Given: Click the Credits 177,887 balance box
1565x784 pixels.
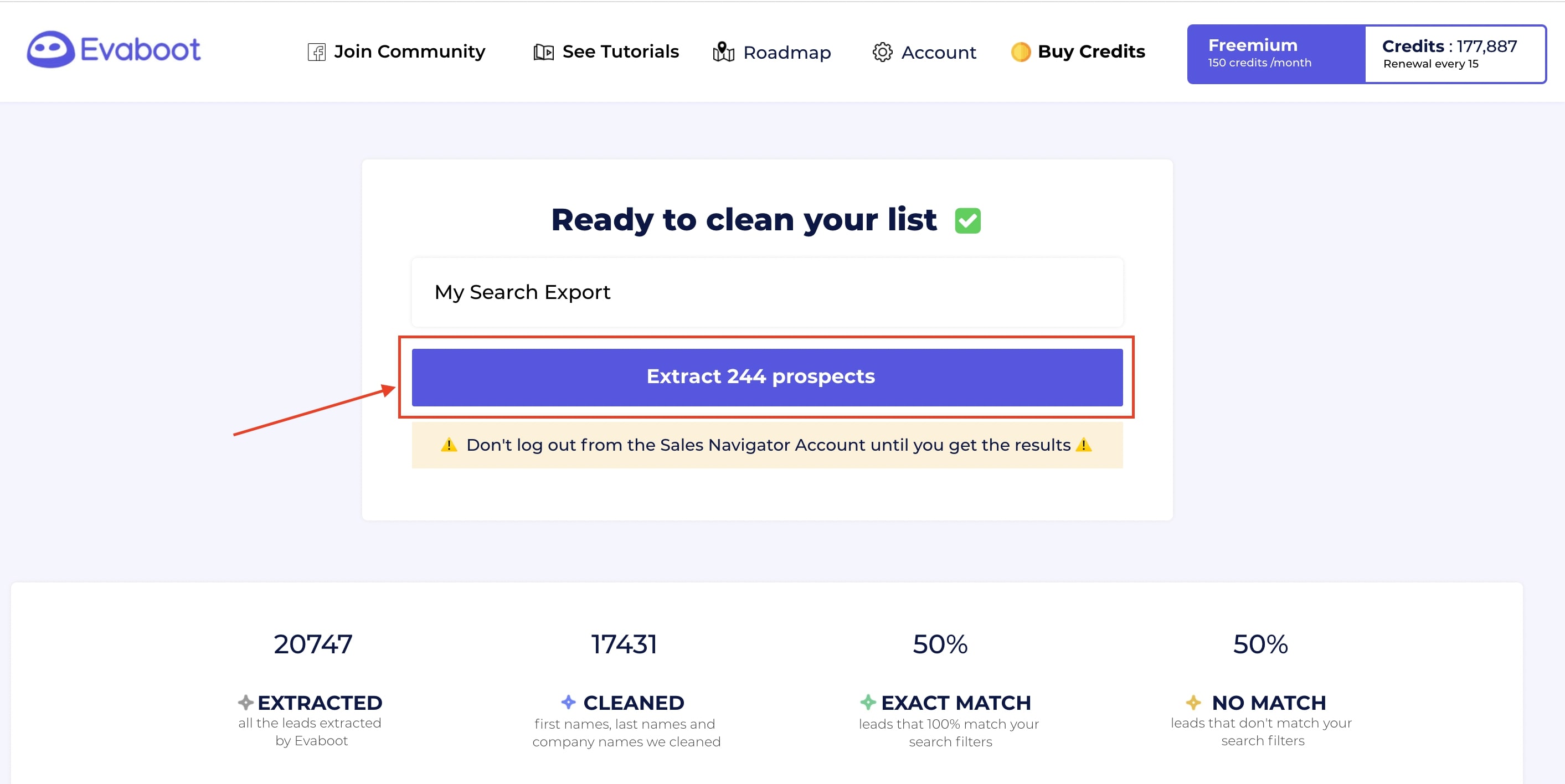Looking at the screenshot, I should click(x=1455, y=54).
